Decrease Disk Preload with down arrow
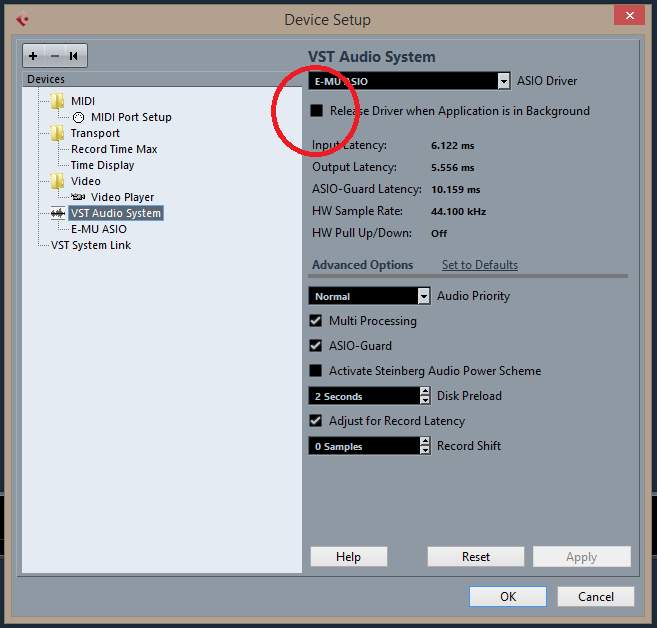Image resolution: width=657 pixels, height=628 pixels. click(425, 400)
